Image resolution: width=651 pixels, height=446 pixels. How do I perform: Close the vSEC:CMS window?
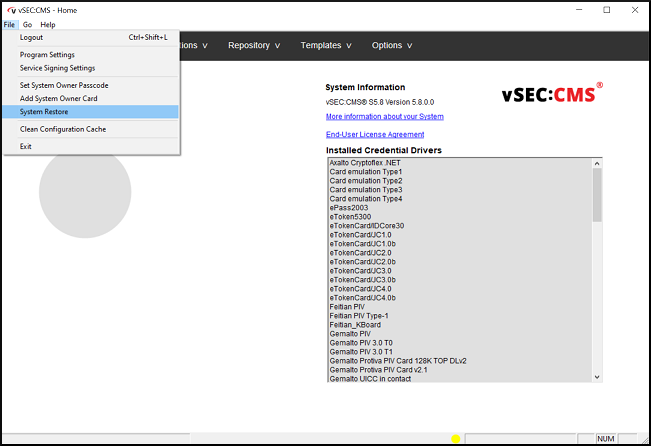pyautogui.click(x=635, y=10)
